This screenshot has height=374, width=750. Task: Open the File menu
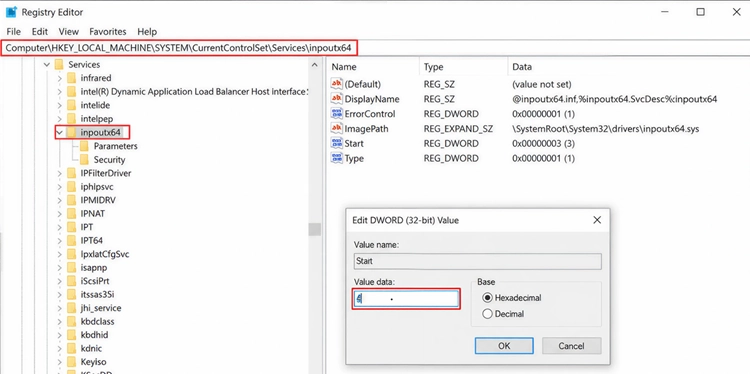(13, 32)
